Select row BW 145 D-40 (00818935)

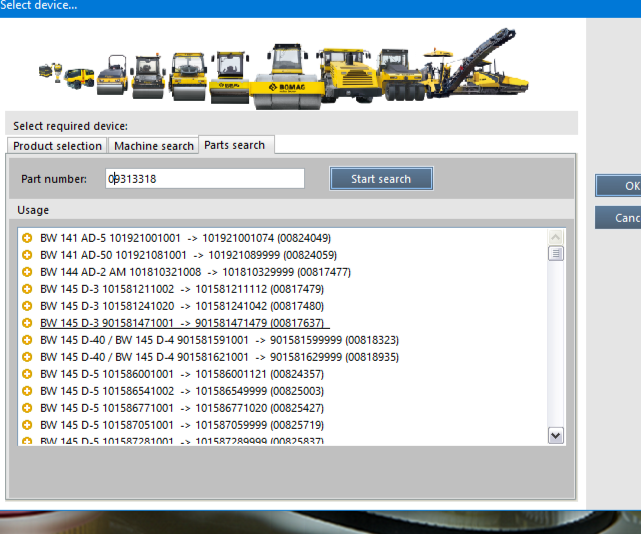(x=219, y=357)
